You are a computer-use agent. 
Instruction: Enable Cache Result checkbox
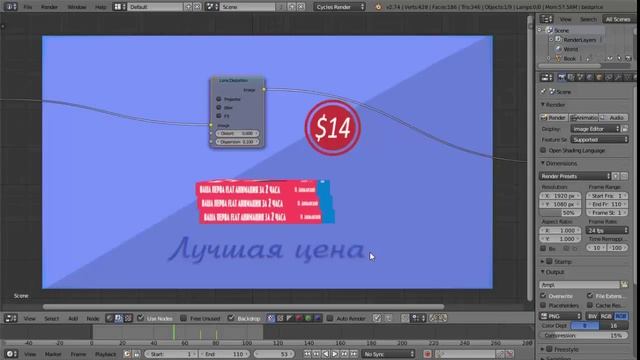[590, 305]
